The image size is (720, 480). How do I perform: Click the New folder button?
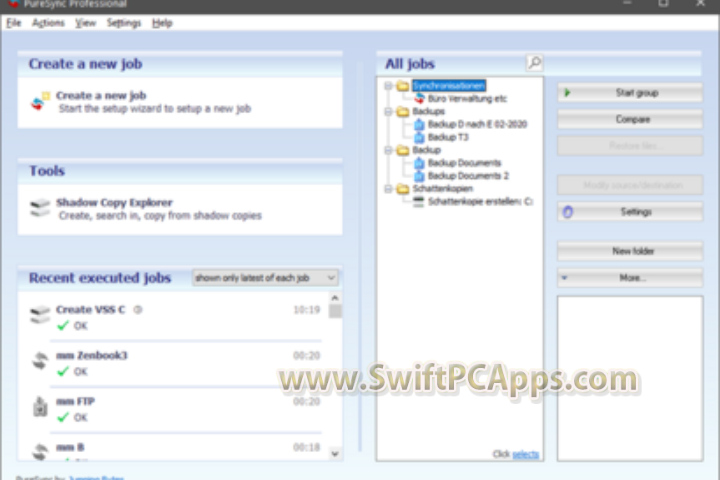pos(630,251)
